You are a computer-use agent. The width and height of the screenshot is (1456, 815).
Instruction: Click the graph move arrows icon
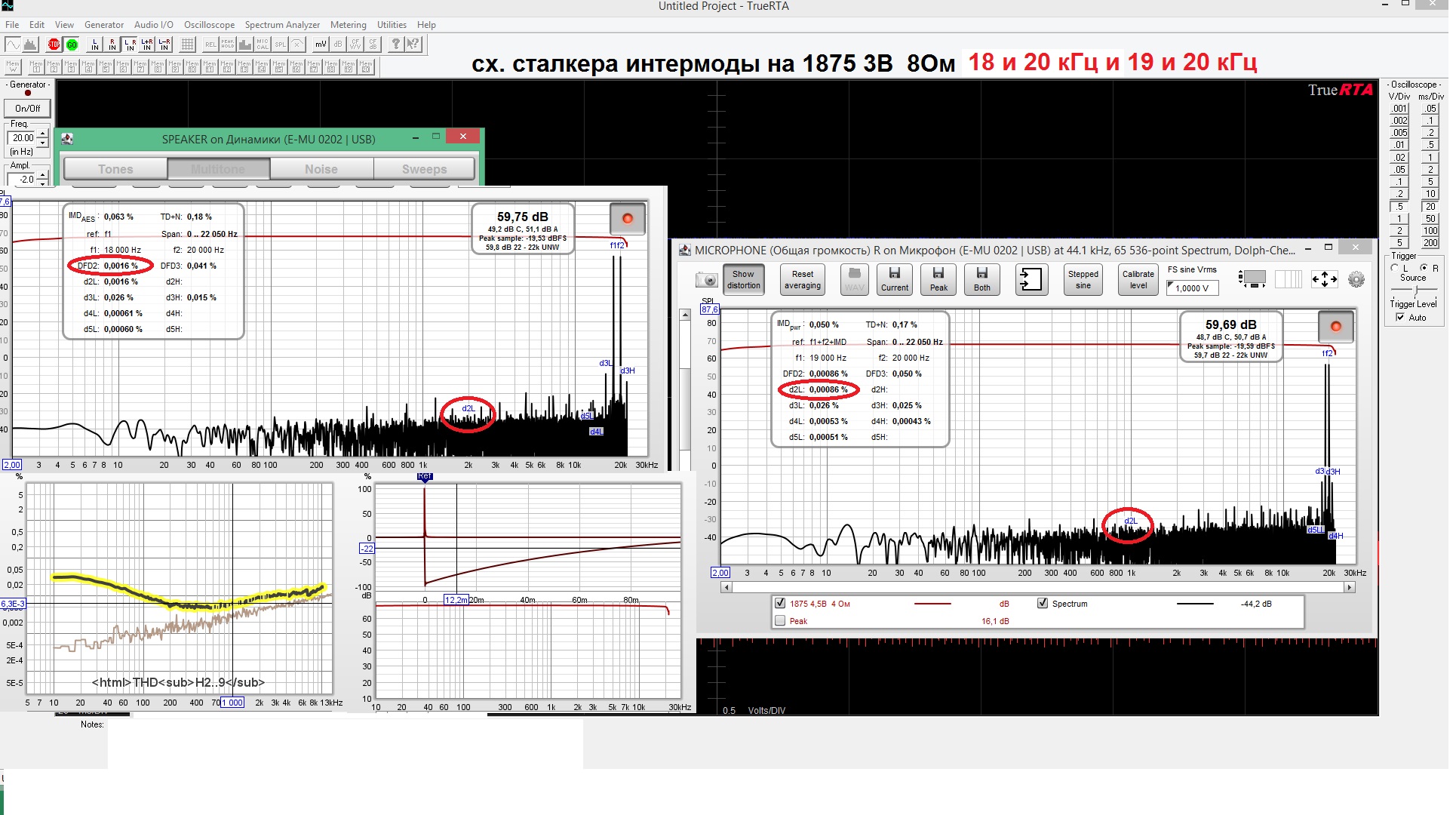point(1324,280)
